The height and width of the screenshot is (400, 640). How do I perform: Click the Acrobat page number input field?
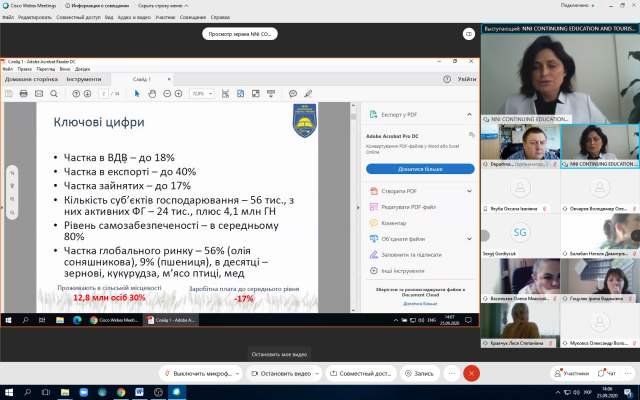tap(104, 94)
